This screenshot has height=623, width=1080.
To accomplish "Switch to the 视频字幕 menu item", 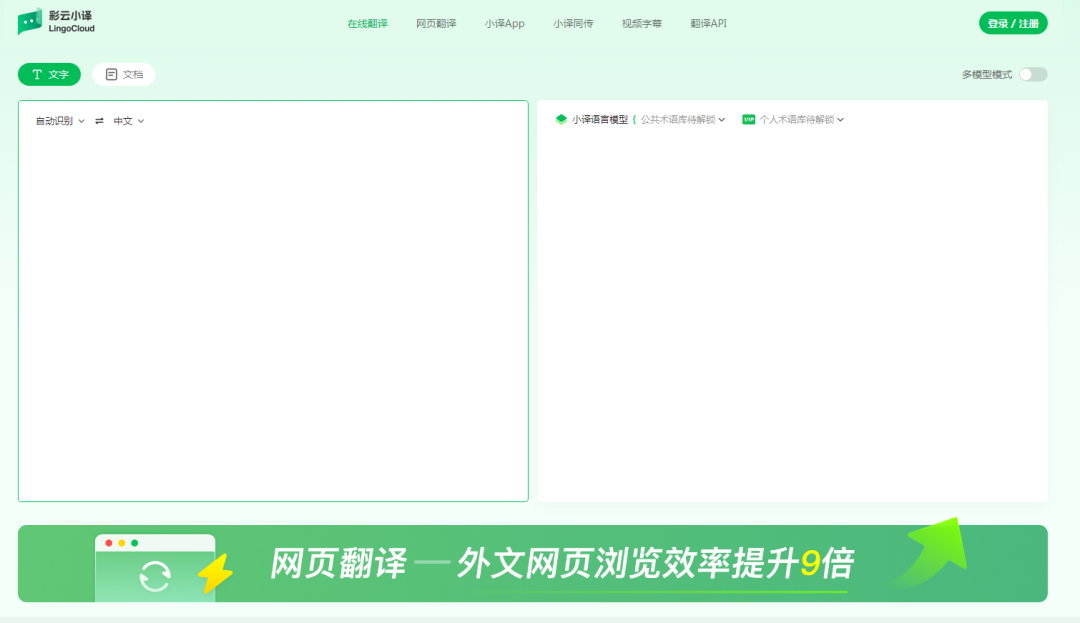I will click(640, 22).
